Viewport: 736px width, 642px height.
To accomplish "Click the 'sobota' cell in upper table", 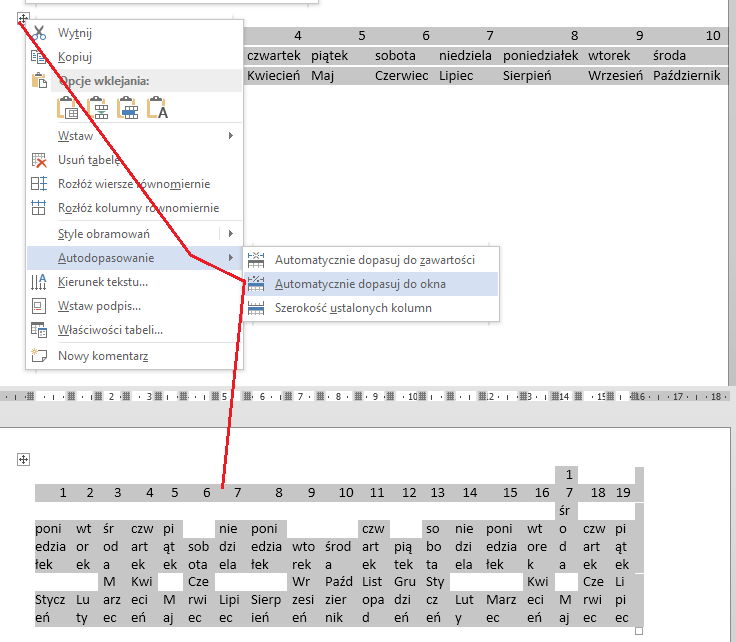I will pyautogui.click(x=395, y=55).
